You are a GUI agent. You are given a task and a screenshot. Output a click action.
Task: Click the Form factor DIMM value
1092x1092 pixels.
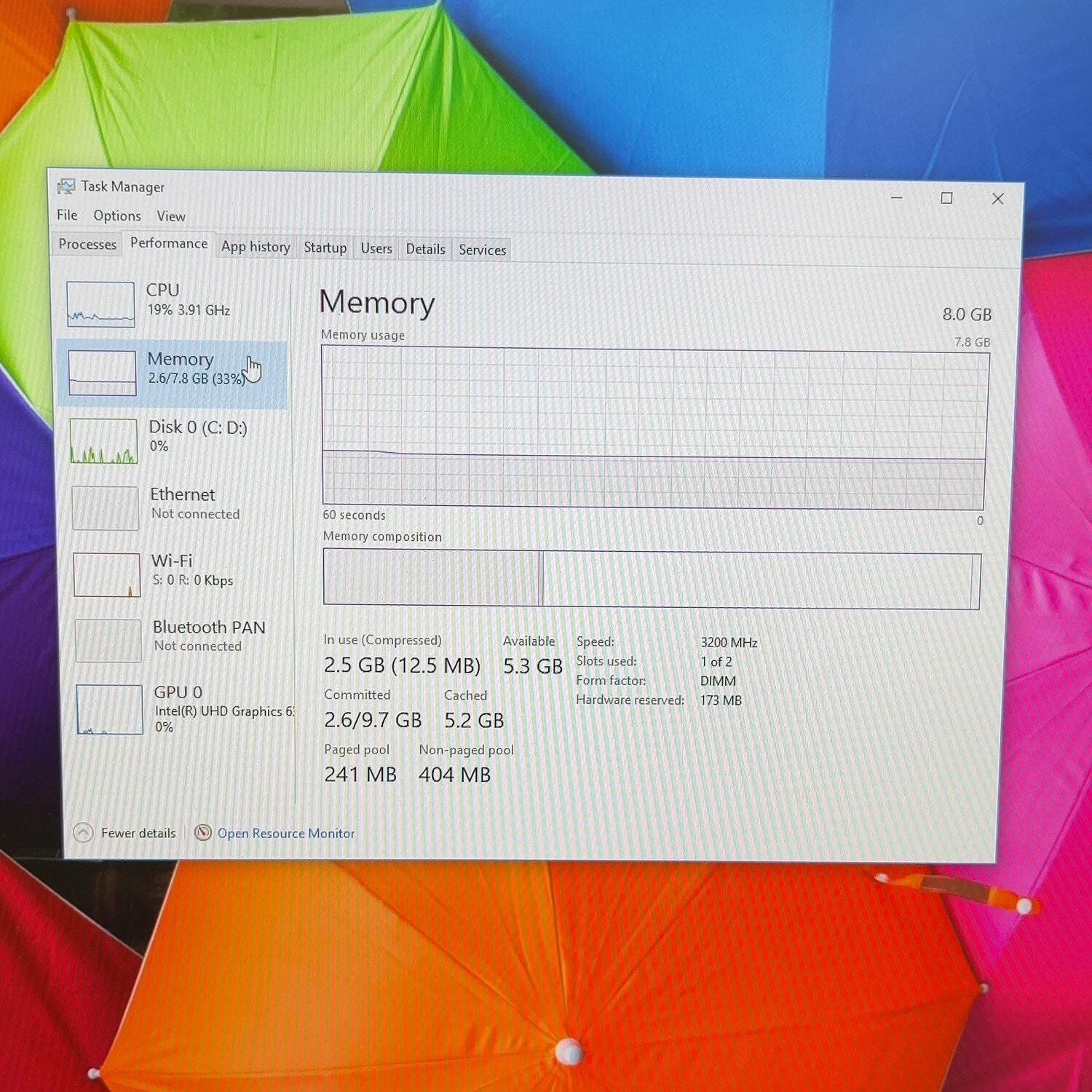pyautogui.click(x=718, y=681)
